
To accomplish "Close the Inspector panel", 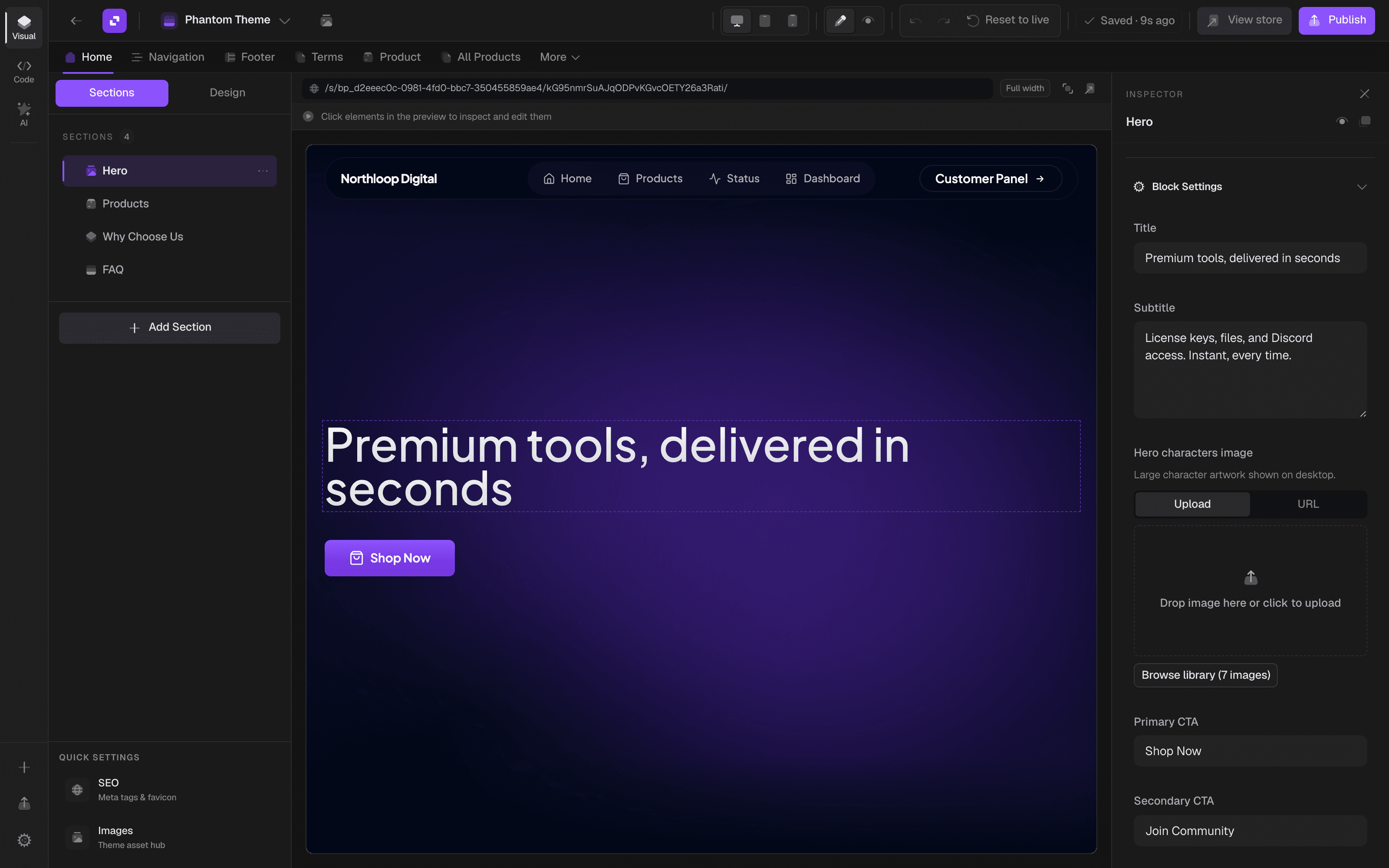I will coord(1364,94).
